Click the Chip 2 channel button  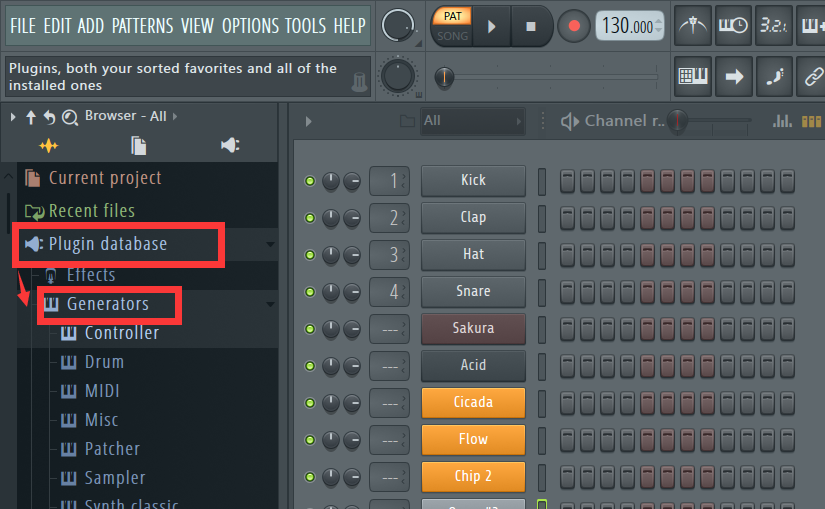point(473,476)
